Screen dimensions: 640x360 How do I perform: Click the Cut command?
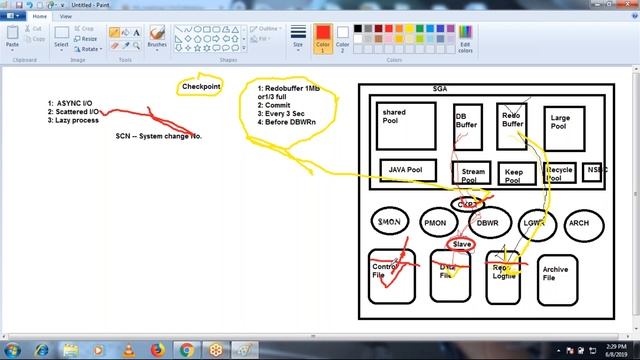(x=33, y=29)
